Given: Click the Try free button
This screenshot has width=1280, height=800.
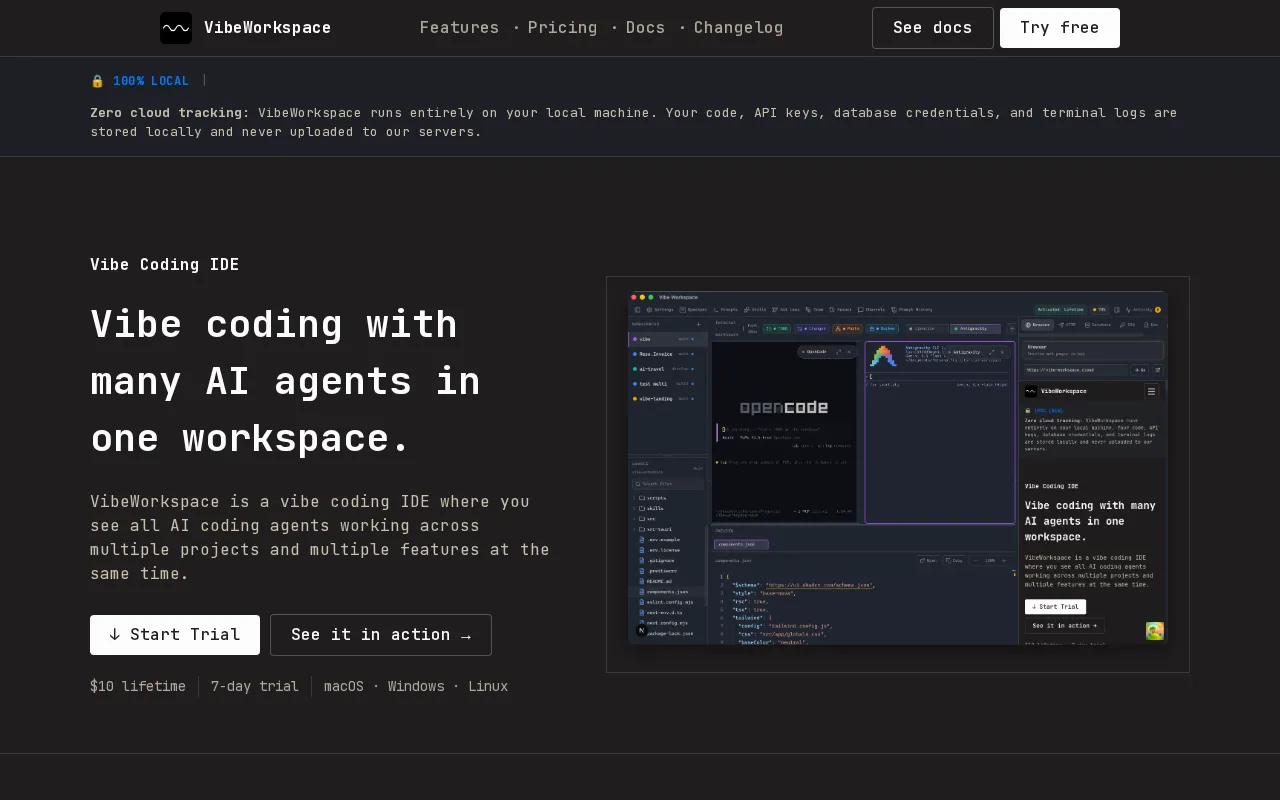Looking at the screenshot, I should 1060,28.
